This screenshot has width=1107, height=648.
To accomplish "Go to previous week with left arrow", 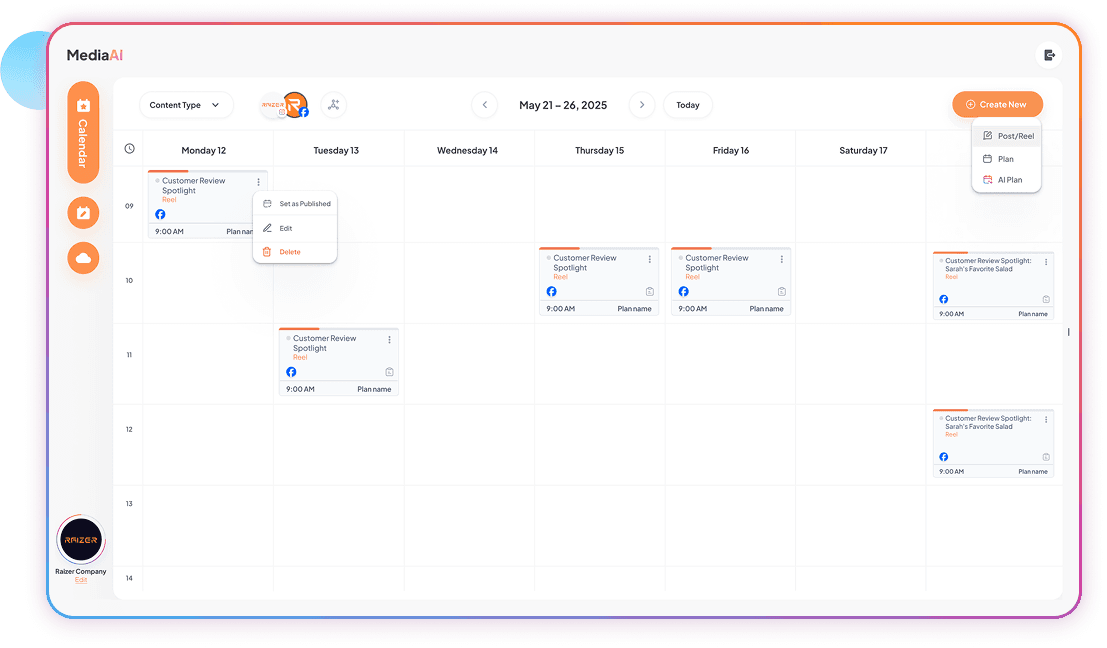I will tap(484, 105).
